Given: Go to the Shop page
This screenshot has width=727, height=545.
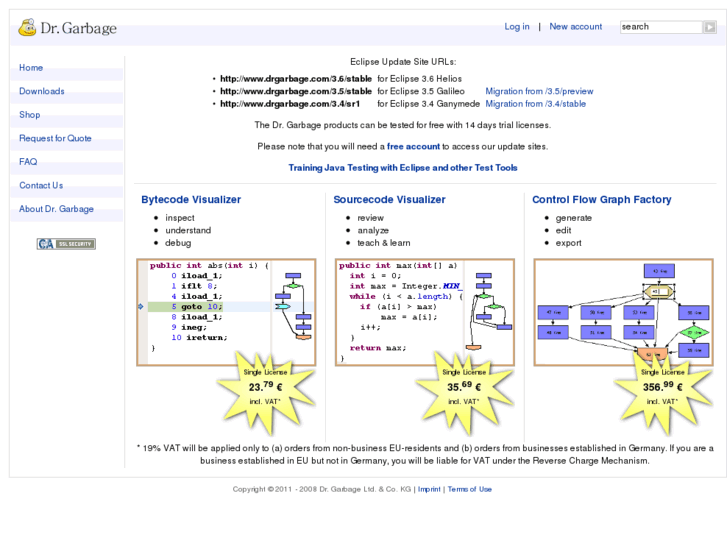Looking at the screenshot, I should (x=30, y=115).
